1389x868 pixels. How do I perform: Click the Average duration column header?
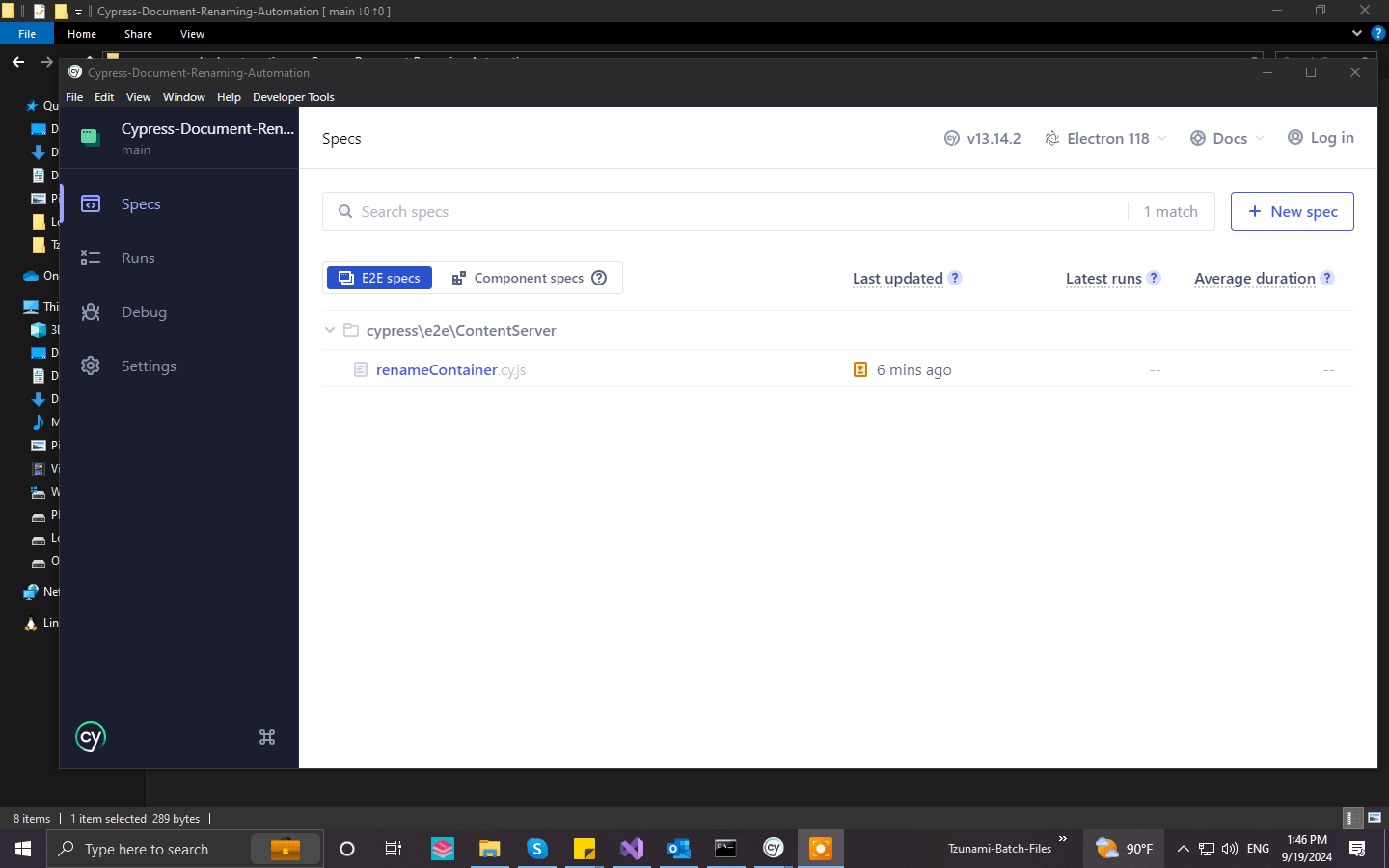coord(1255,278)
